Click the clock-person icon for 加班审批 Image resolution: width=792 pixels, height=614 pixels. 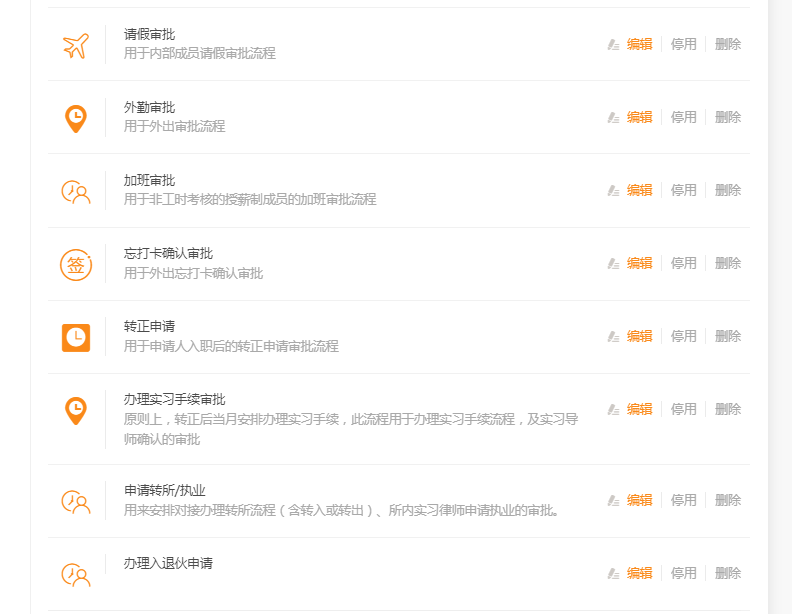tap(76, 192)
